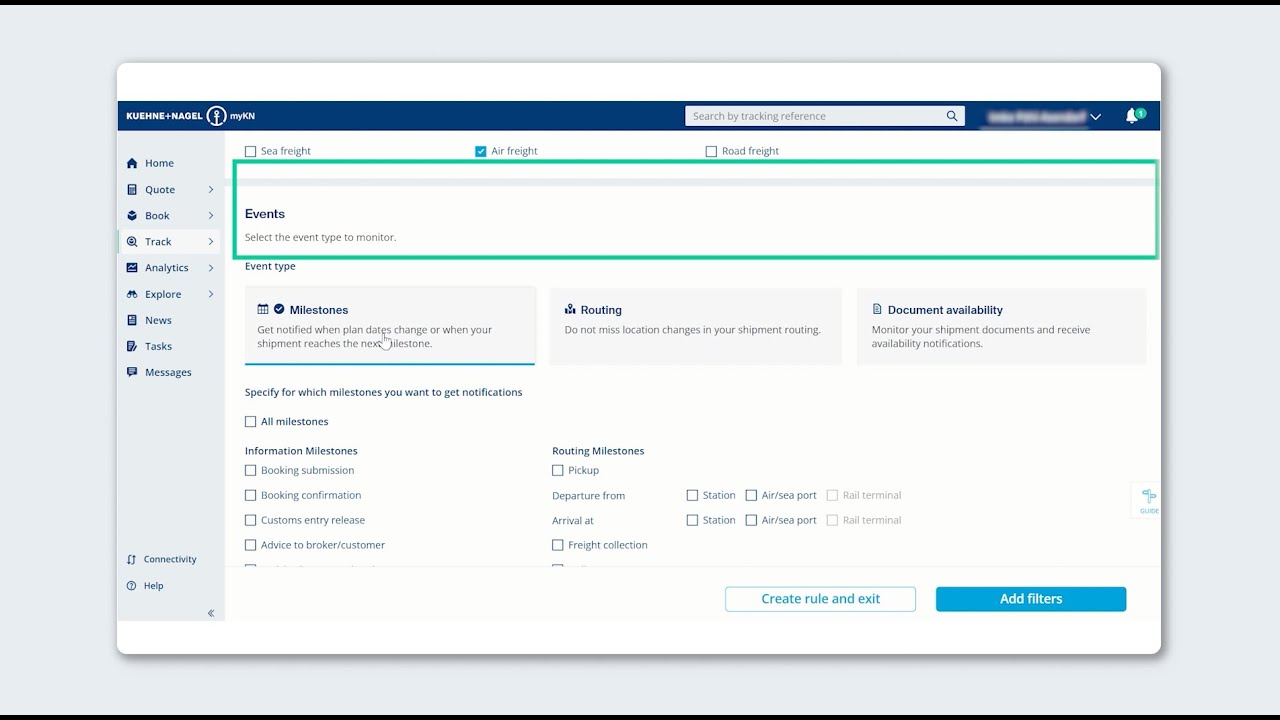Click the News icon in sidebar
Viewport: 1280px width, 720px height.
click(x=132, y=320)
